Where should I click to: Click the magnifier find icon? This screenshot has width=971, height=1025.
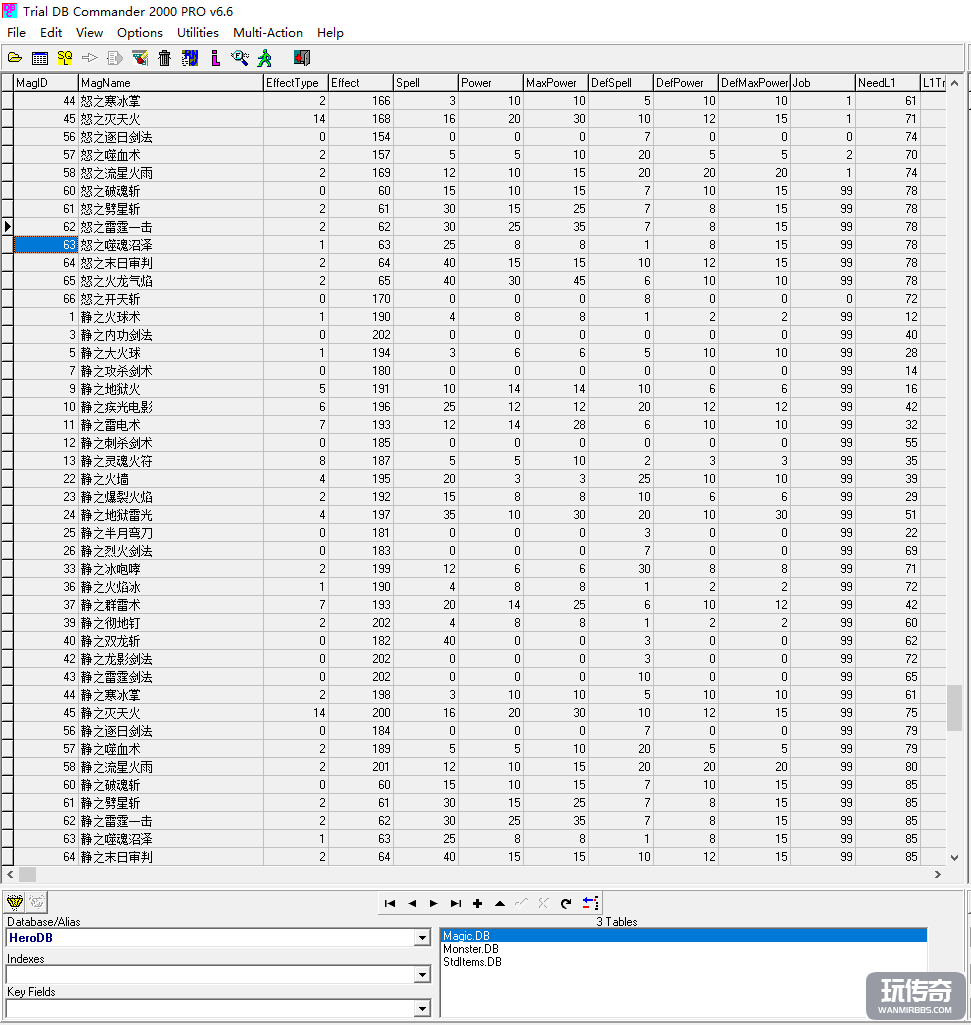240,58
